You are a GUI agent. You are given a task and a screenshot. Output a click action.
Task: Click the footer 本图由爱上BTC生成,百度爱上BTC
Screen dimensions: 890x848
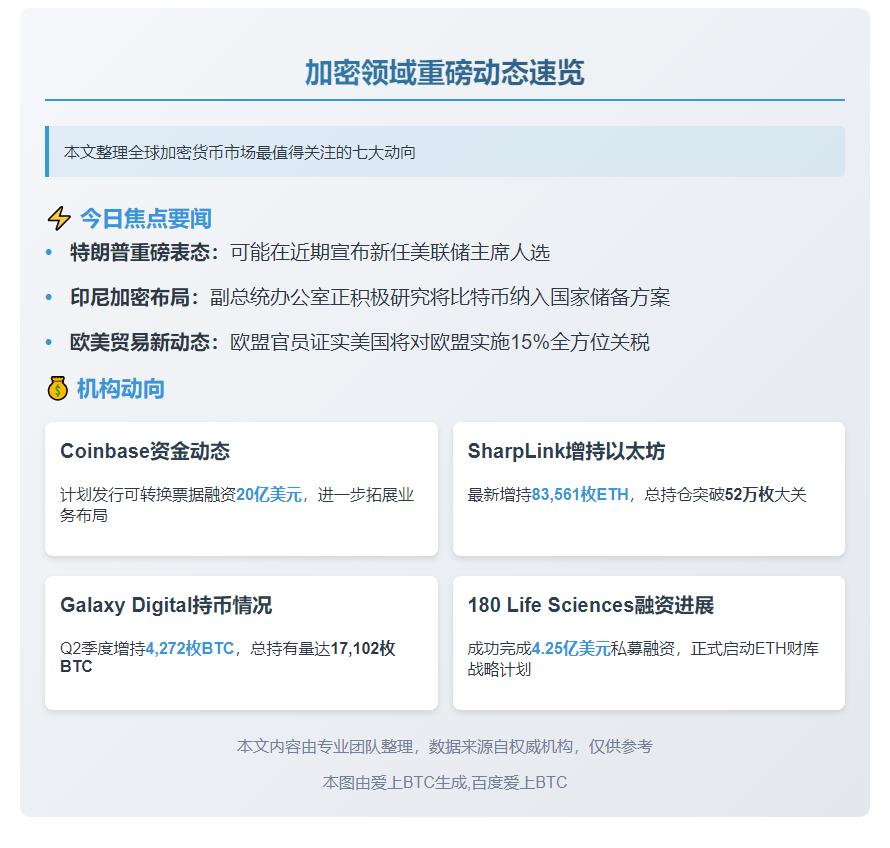(444, 783)
